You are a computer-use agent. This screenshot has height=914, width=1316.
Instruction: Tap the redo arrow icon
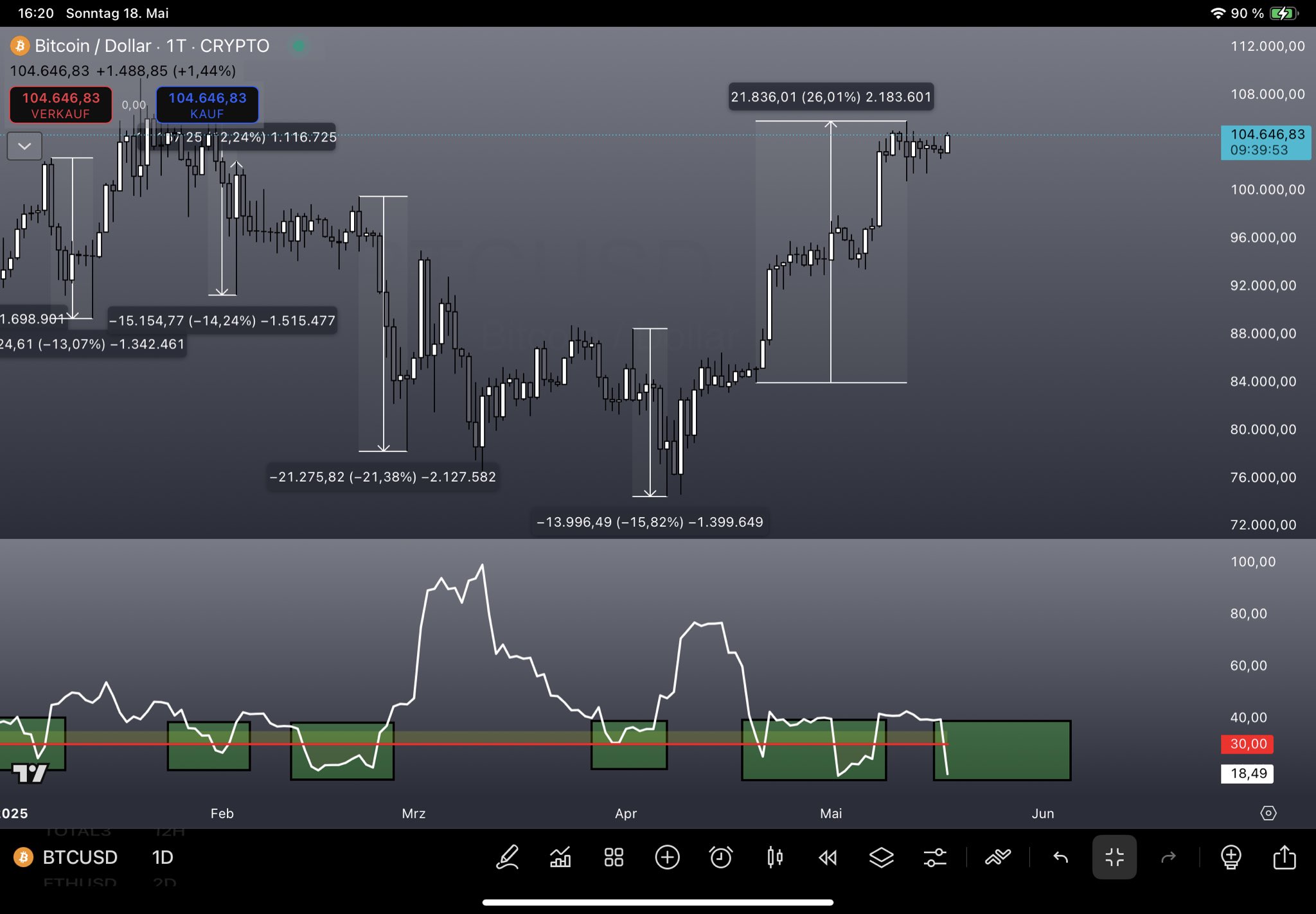click(x=1168, y=857)
